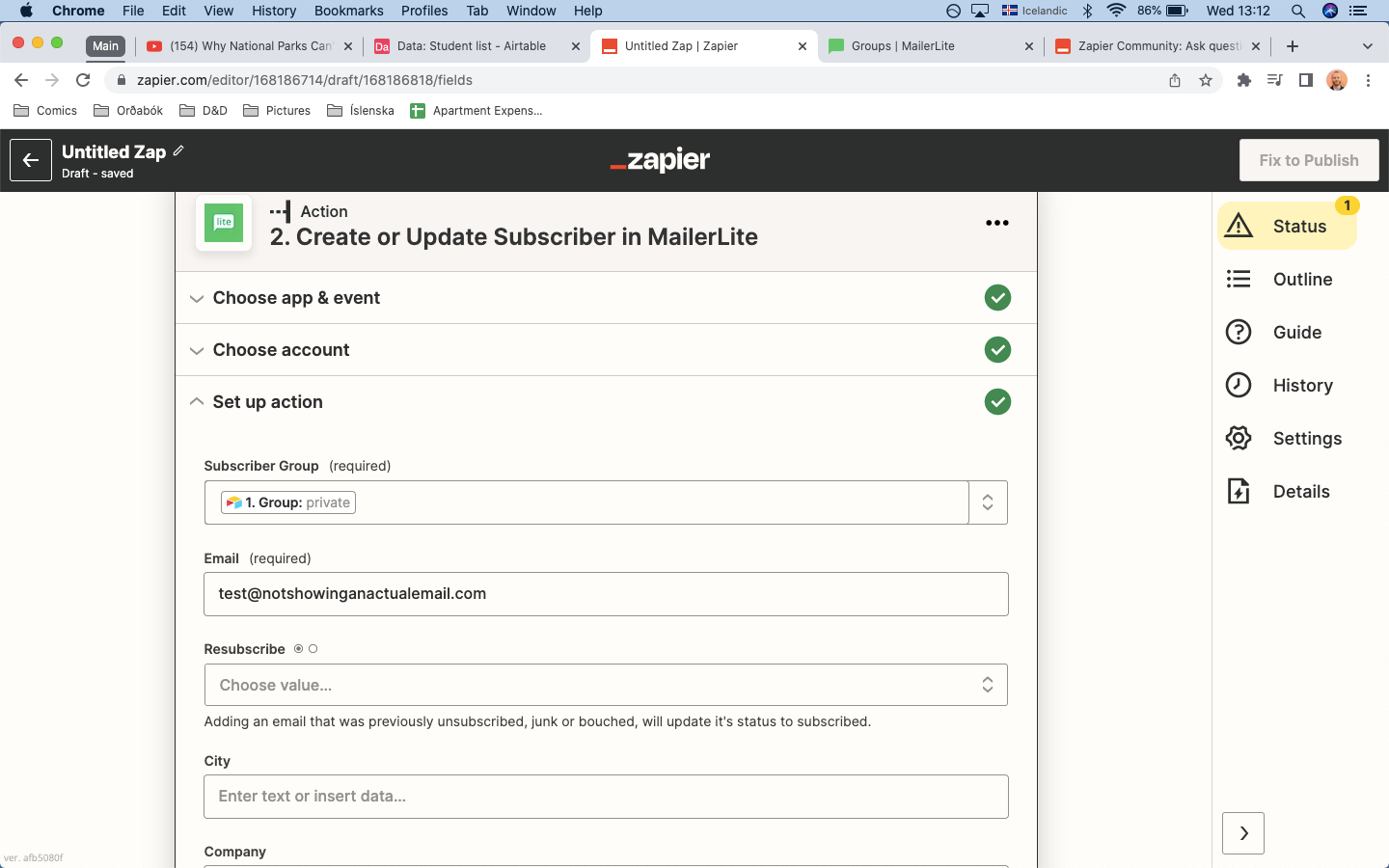Viewport: 1389px width, 868px height.
Task: Open the Orðabók bookmark folder
Action: [128, 111]
